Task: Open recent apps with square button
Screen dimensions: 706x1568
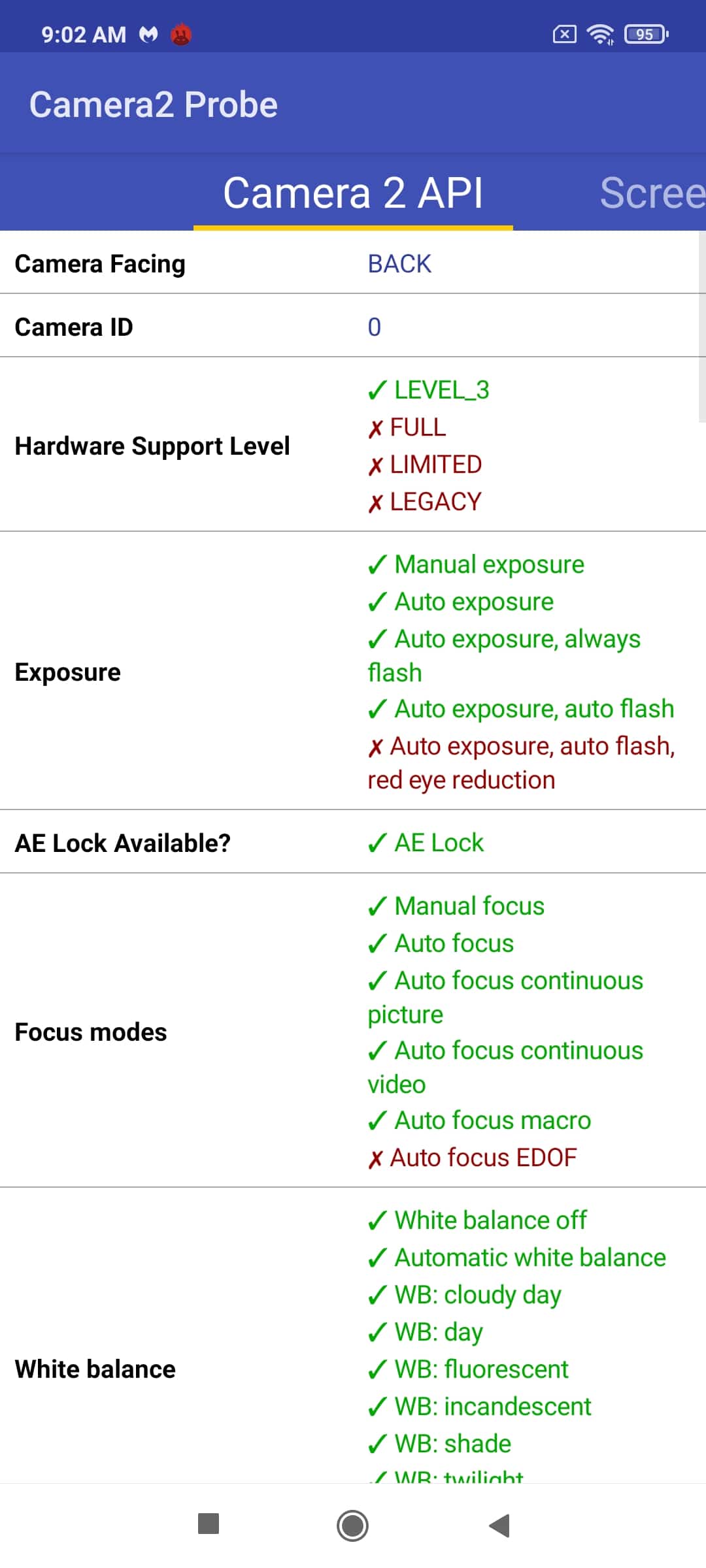Action: click(x=208, y=1524)
